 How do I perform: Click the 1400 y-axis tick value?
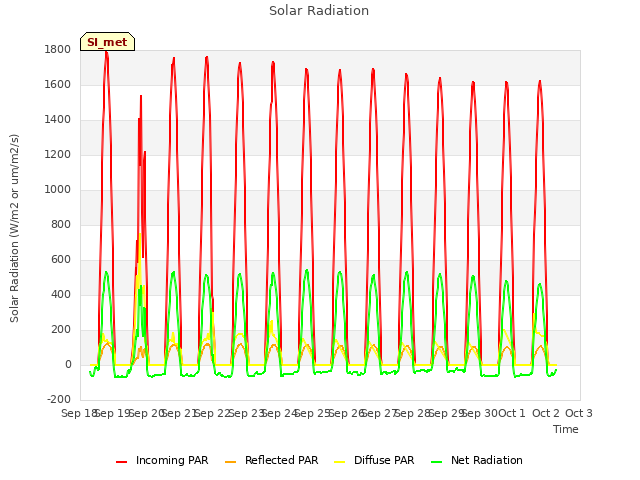coord(58,120)
